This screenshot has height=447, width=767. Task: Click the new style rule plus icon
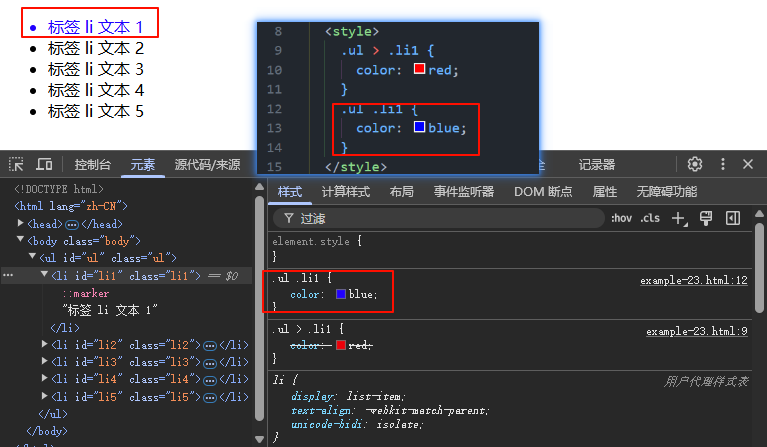(679, 218)
